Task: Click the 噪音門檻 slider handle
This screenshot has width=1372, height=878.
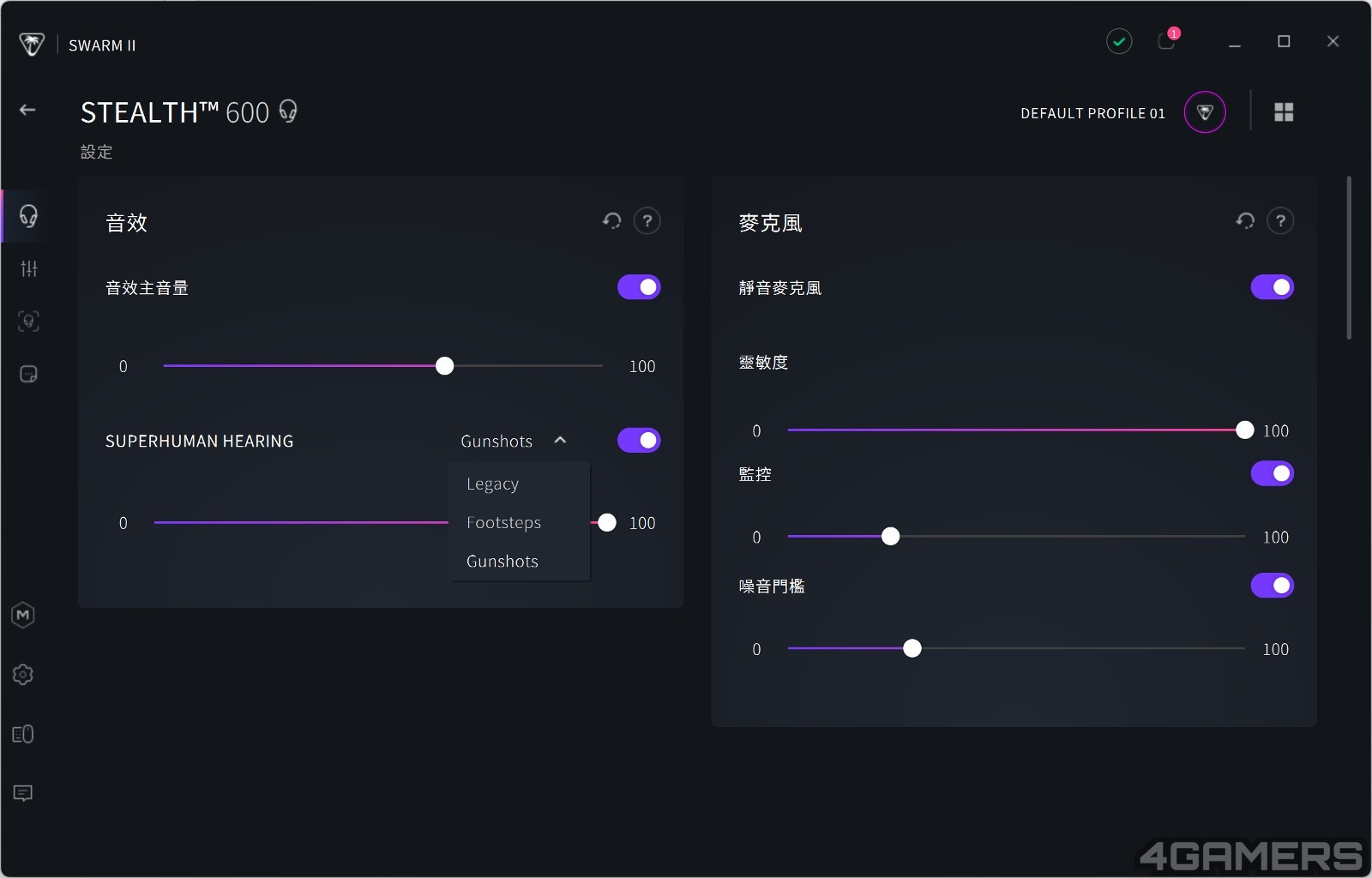Action: point(912,649)
